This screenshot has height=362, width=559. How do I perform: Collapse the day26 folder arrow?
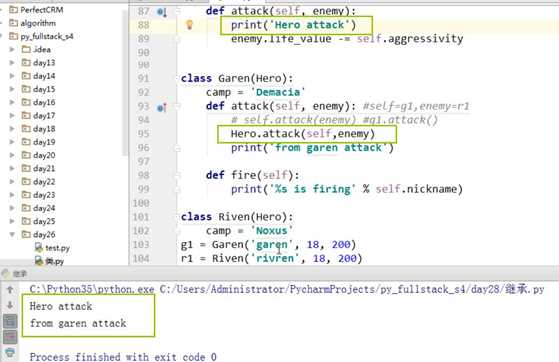(x=12, y=234)
